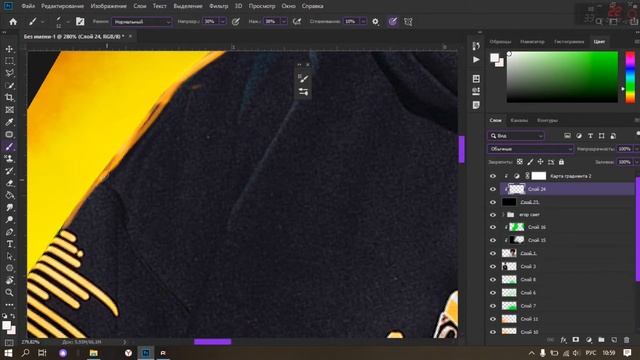Hide the Слой 24 layer
The image size is (640, 360).
tap(493, 189)
